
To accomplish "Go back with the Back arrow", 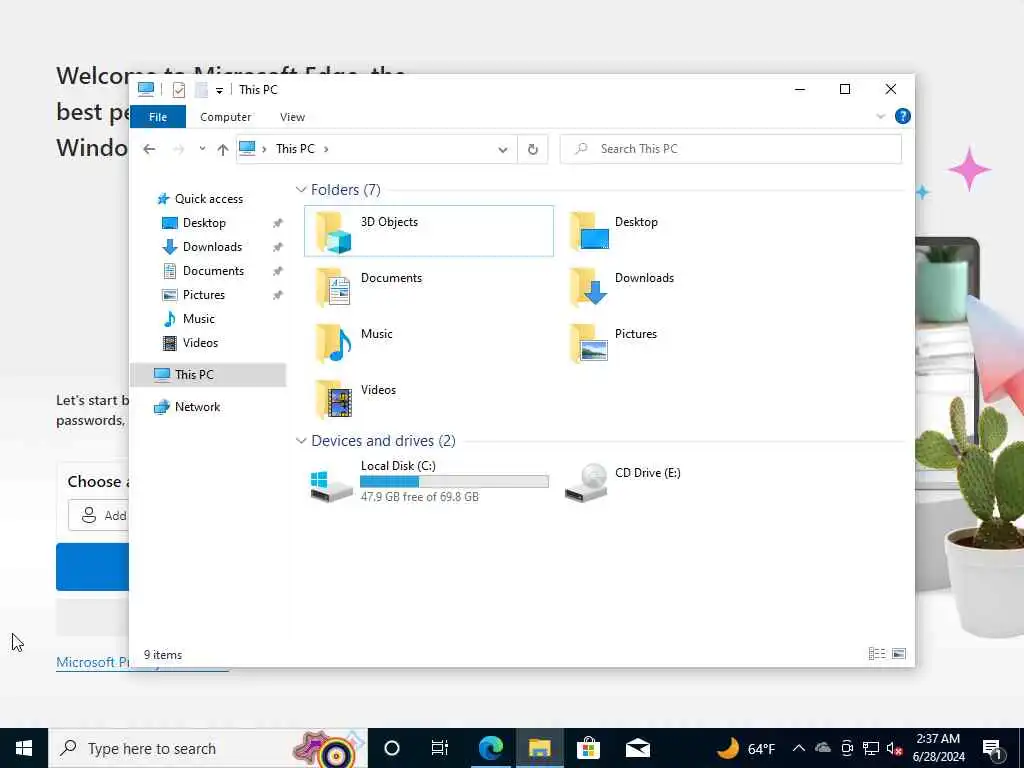I will (150, 149).
